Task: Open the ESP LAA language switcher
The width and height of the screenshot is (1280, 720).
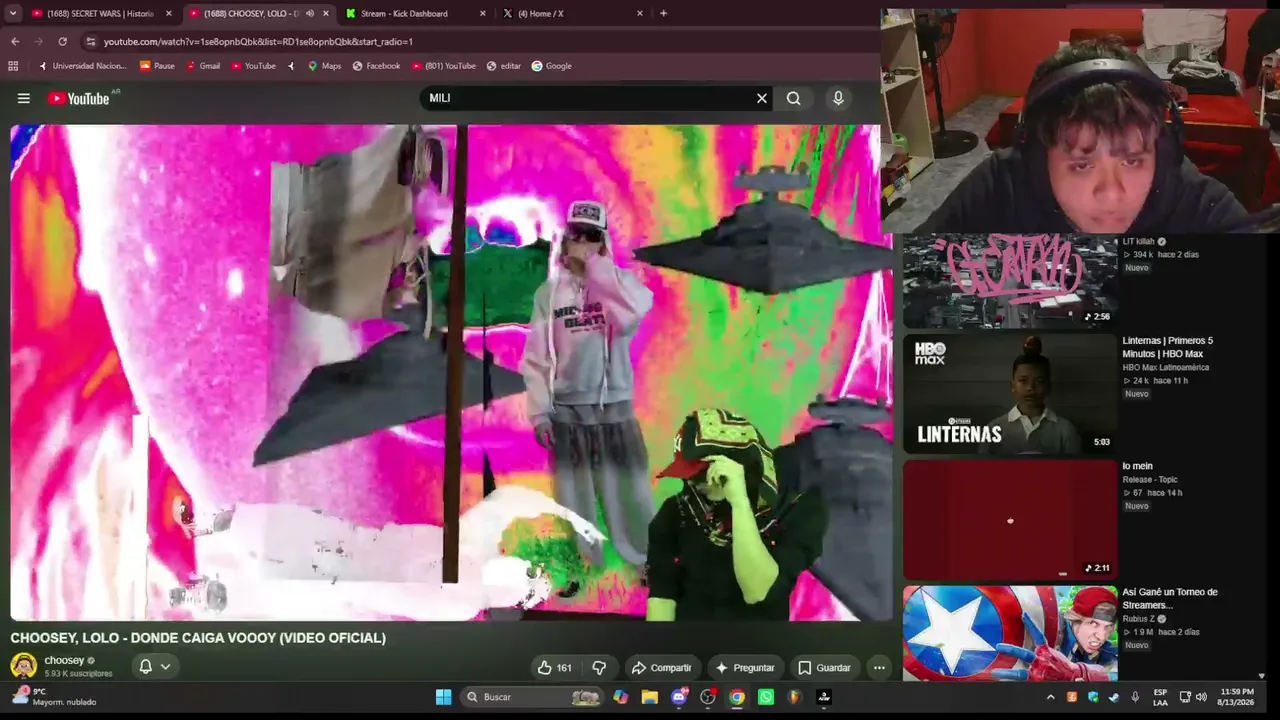Action: click(1160, 697)
